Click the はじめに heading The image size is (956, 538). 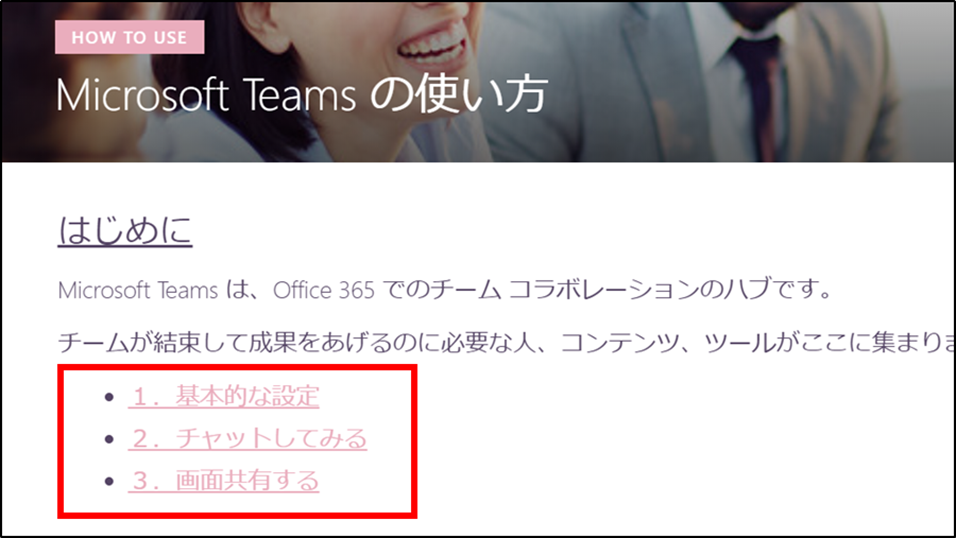125,231
